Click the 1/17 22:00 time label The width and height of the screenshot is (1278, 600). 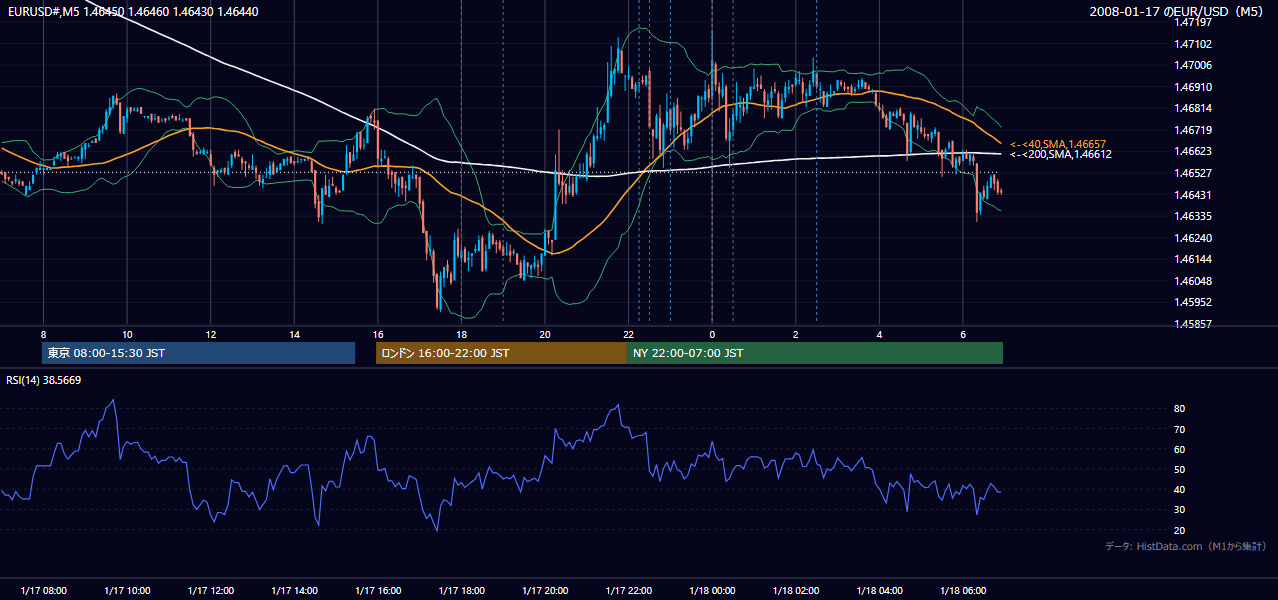tap(628, 590)
